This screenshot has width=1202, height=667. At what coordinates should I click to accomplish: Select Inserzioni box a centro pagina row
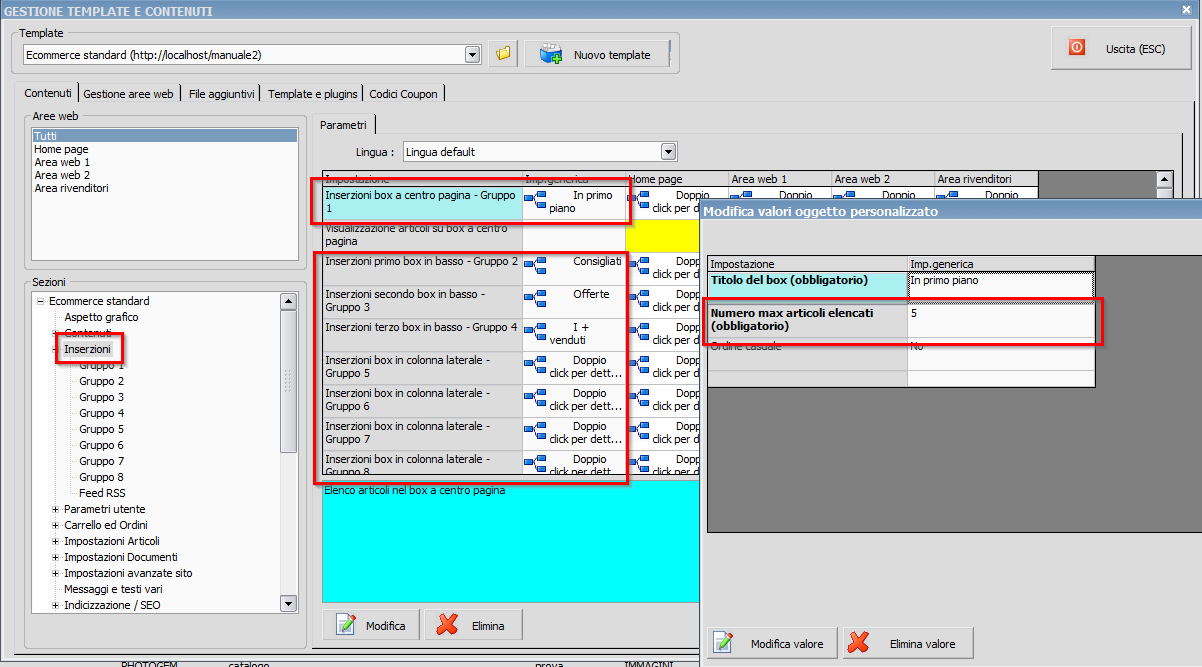[x=422, y=202]
